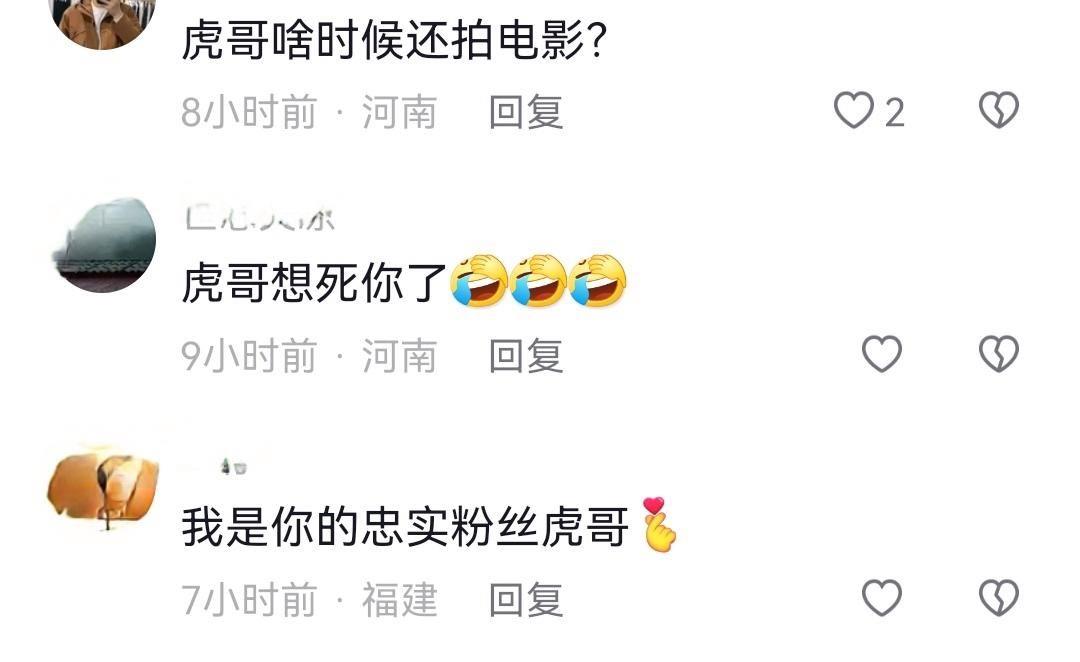
Task: Tap the laughing-crying emojis in comment
Action: [539, 280]
